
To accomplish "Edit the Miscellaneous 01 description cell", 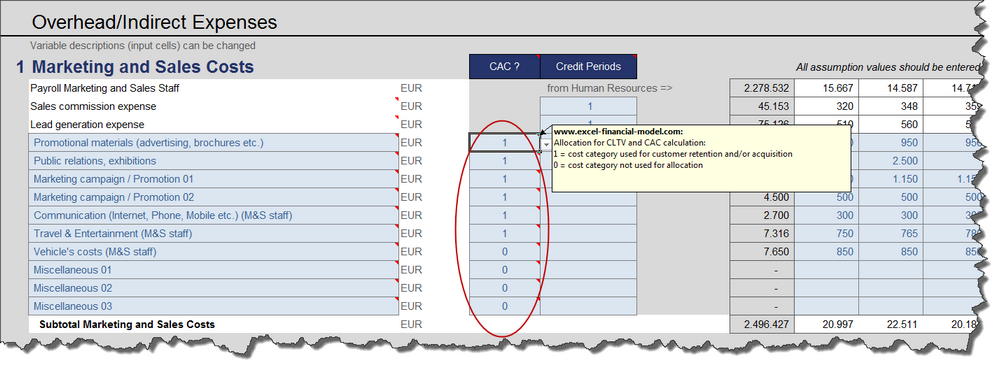I will point(213,270).
